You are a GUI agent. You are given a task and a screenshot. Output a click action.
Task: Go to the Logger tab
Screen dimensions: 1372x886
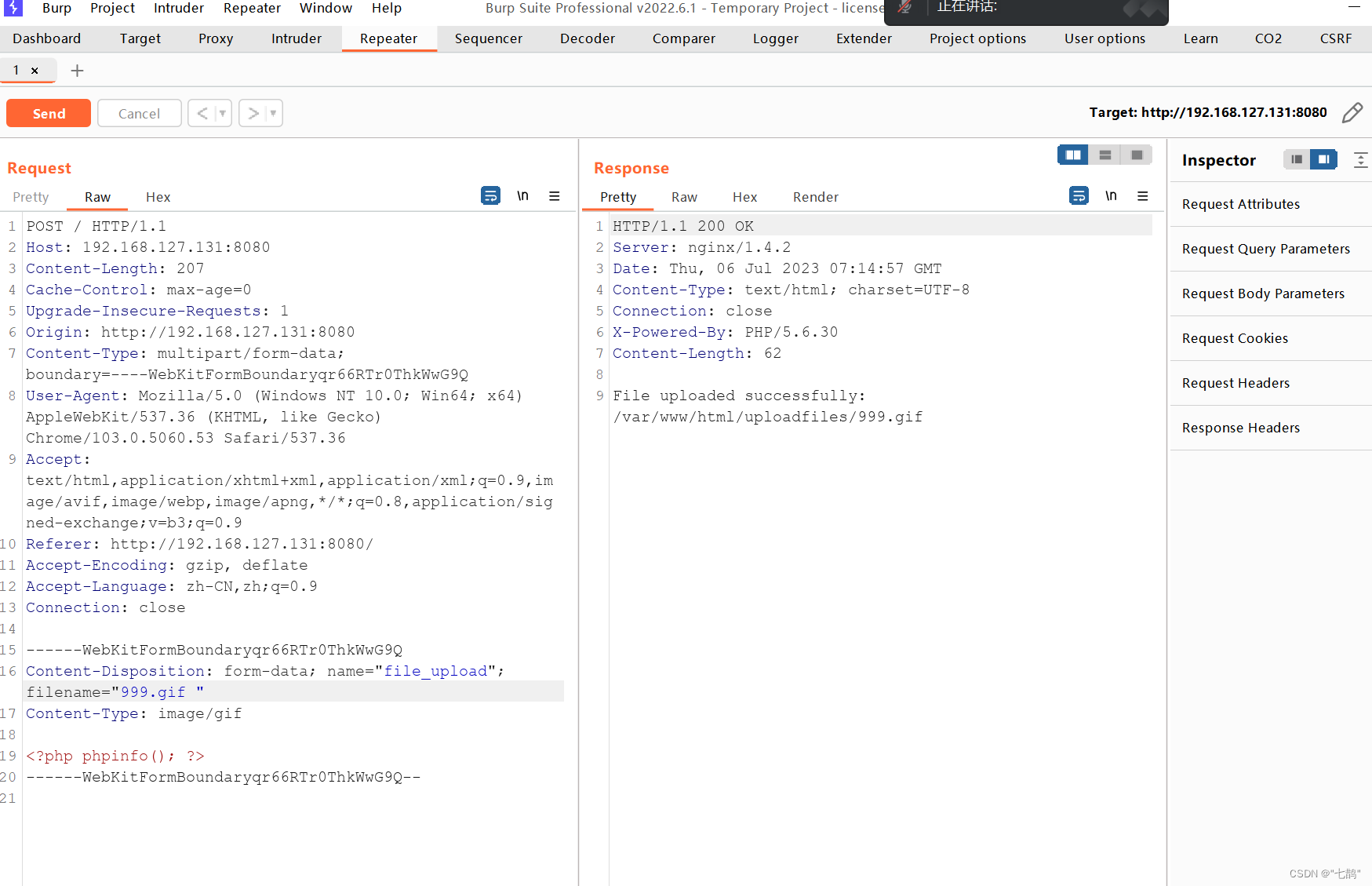(x=775, y=38)
